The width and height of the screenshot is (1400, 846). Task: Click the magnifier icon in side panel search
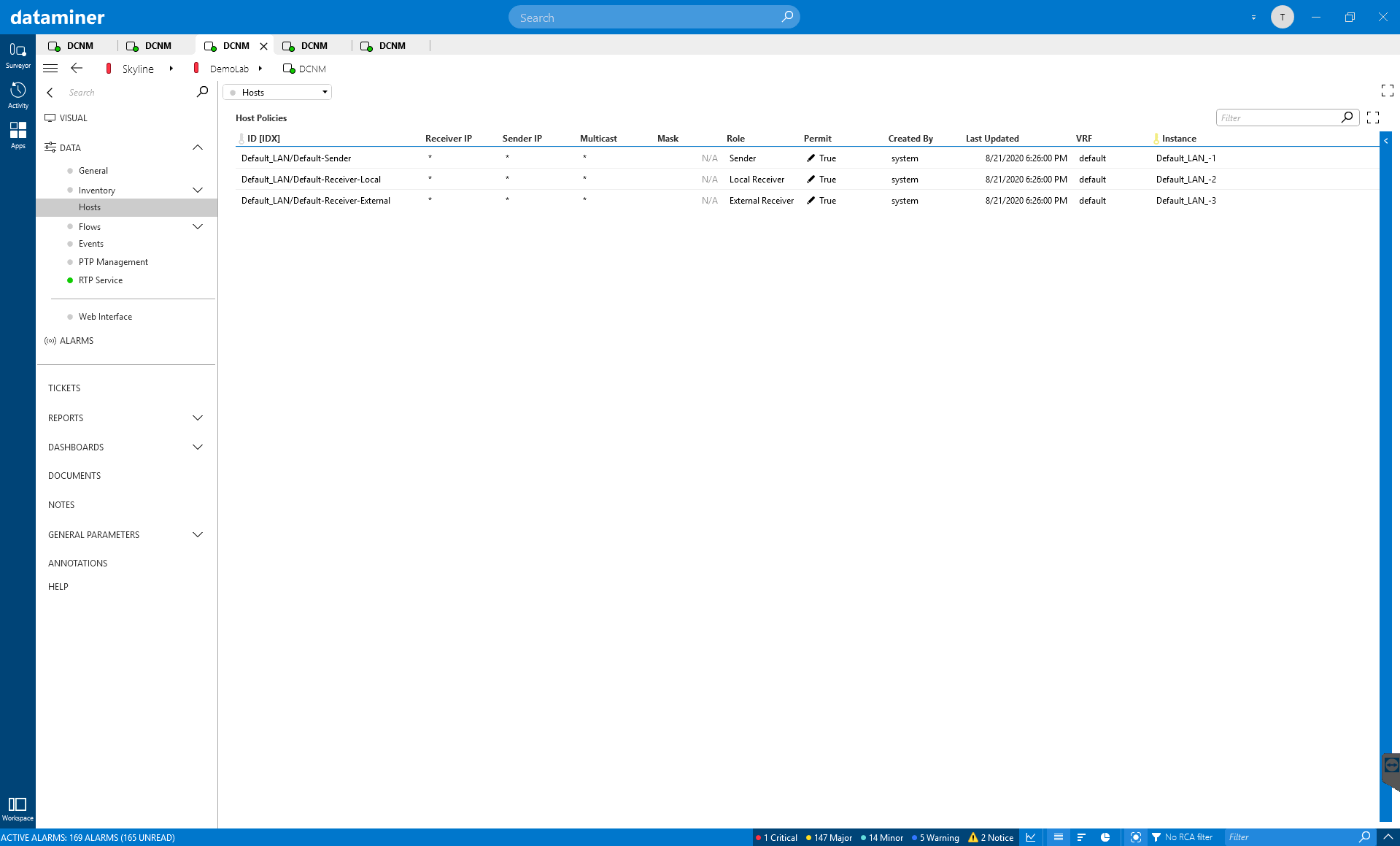click(202, 92)
